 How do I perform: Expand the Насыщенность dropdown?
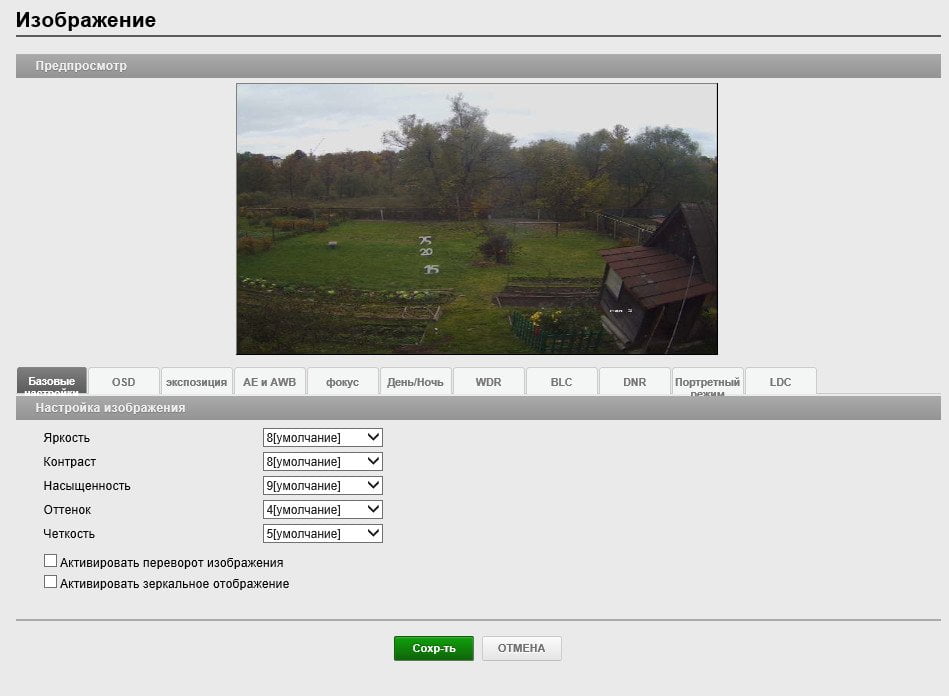323,485
